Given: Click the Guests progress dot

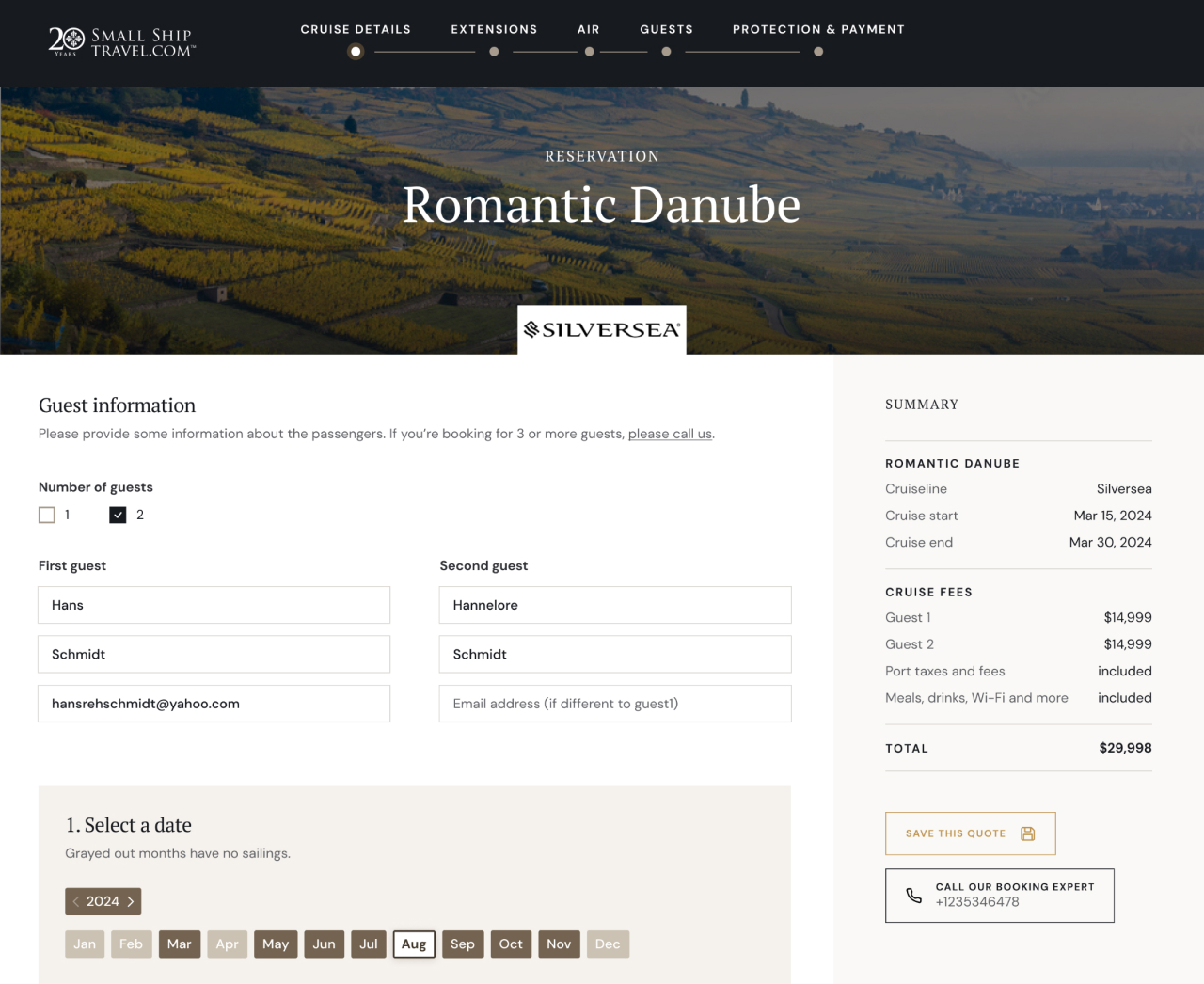Looking at the screenshot, I should point(666,52).
